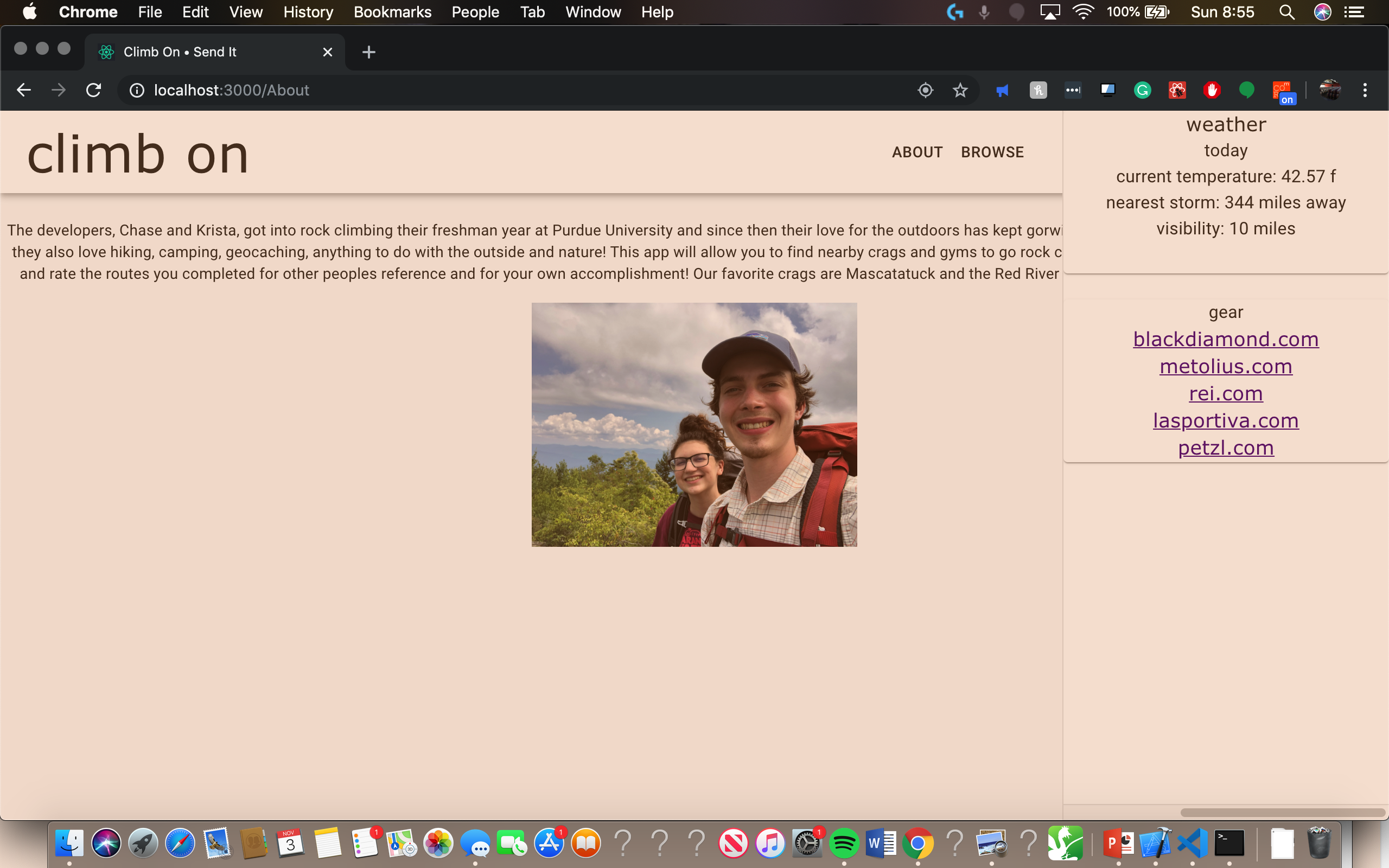Open Chrome three-dot menu

(x=1365, y=90)
